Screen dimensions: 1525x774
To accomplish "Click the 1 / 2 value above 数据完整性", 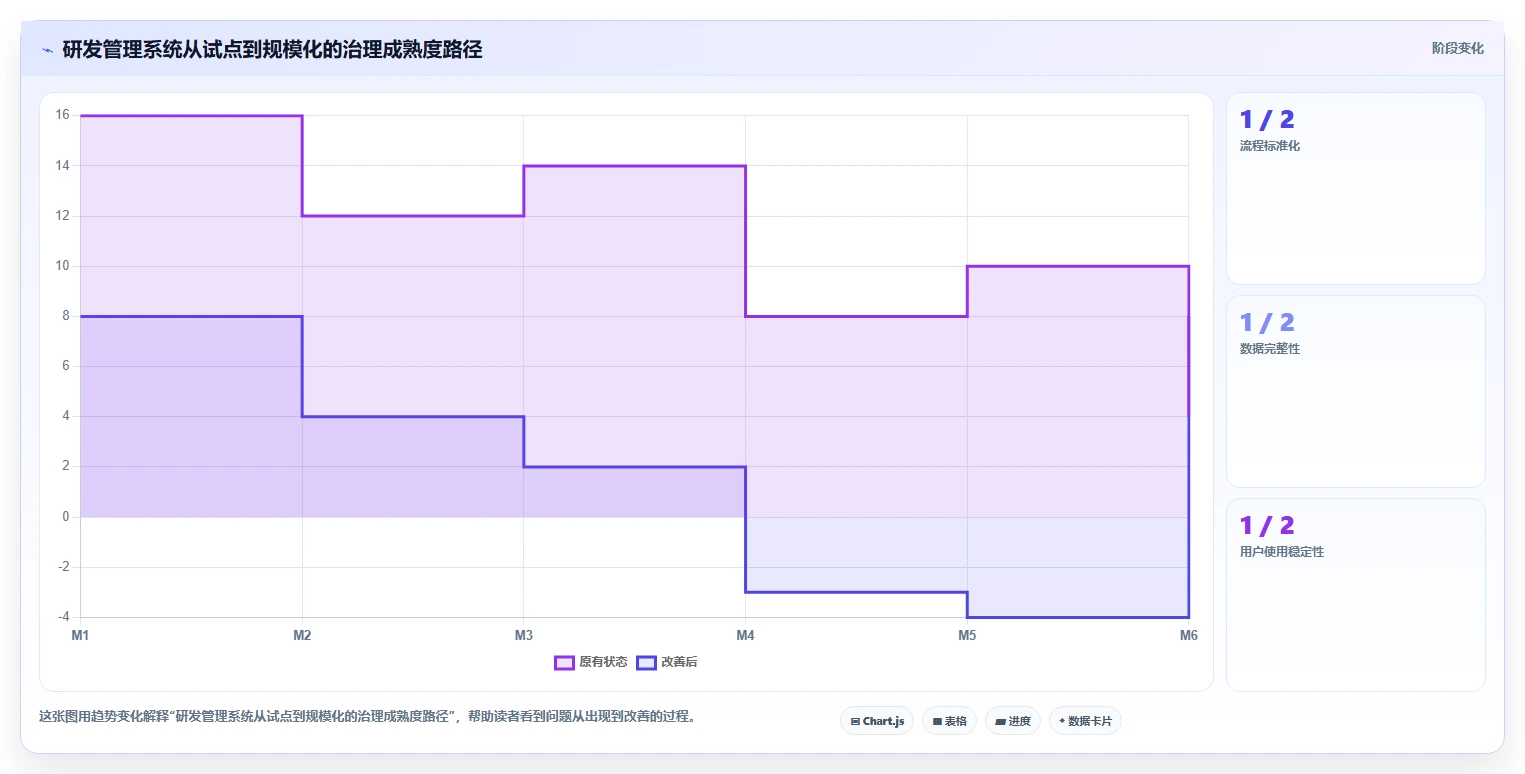I will tap(1267, 322).
